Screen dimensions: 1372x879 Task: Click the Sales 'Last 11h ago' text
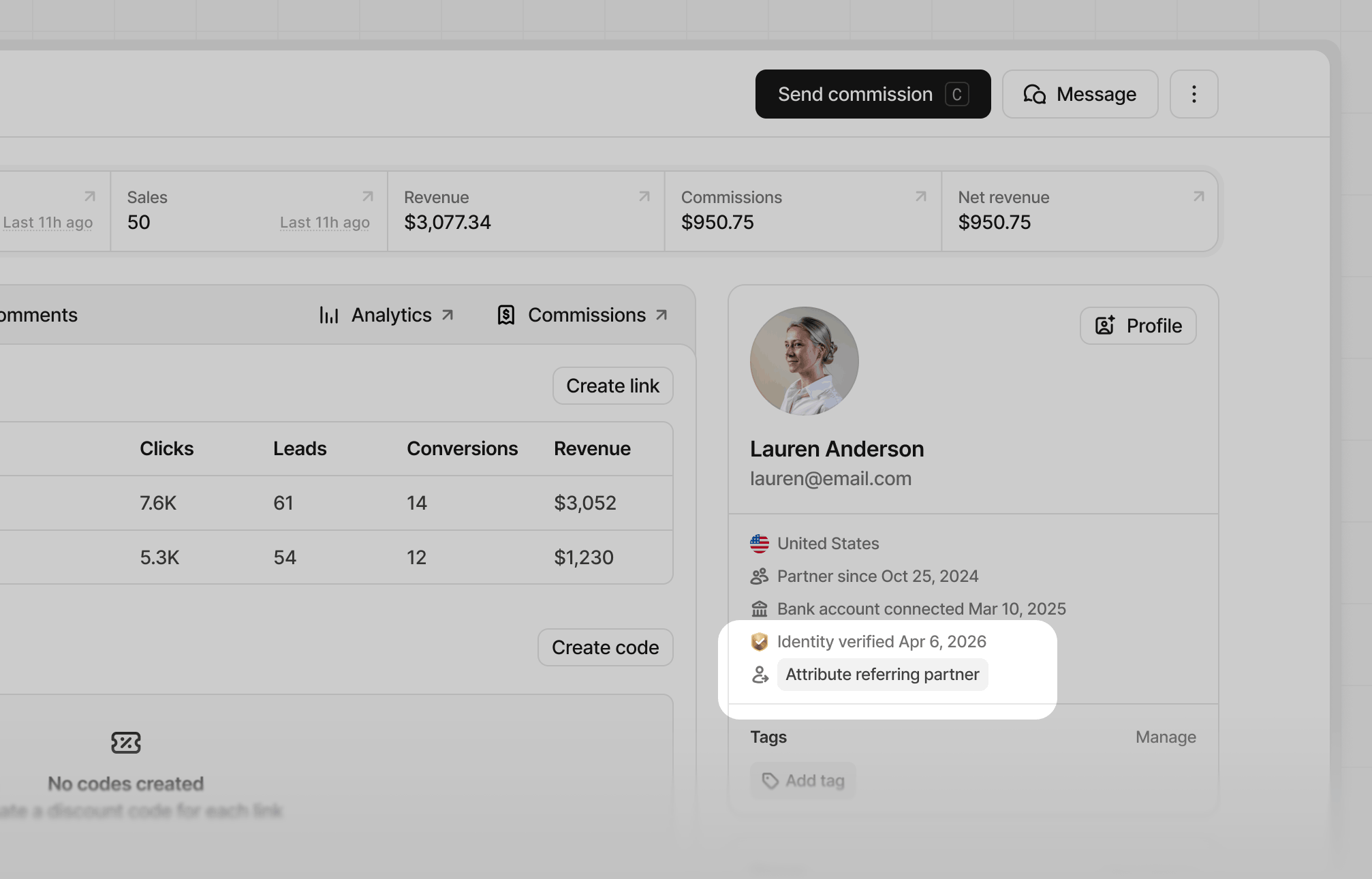point(325,222)
